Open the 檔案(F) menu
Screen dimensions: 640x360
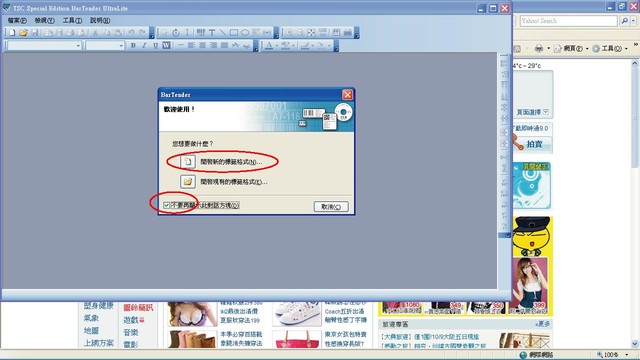click(x=17, y=20)
